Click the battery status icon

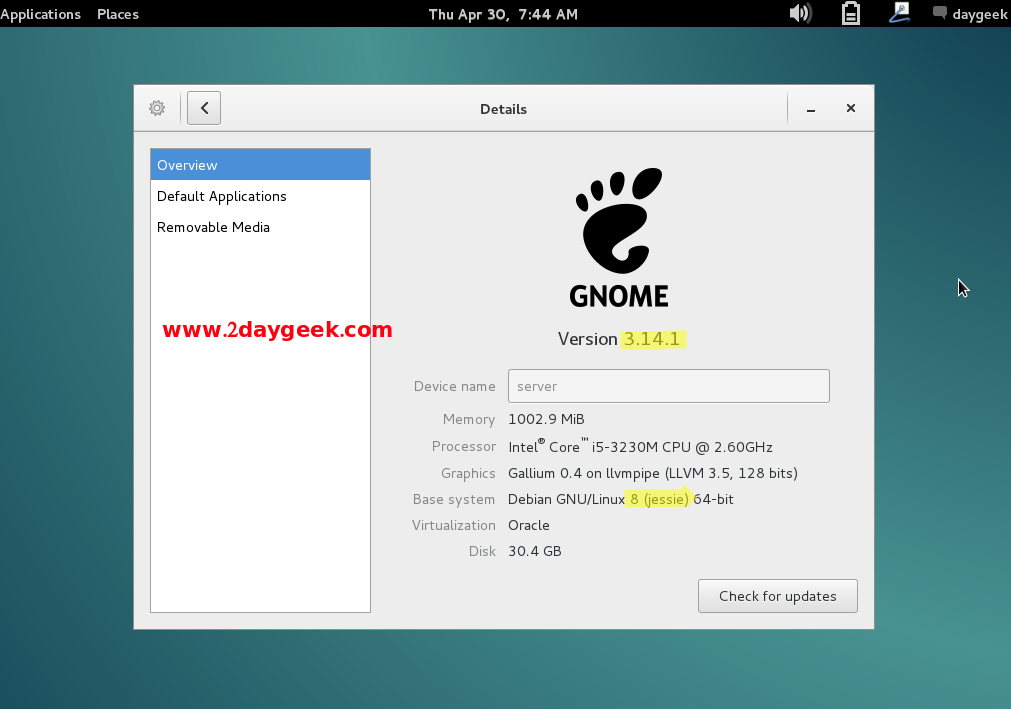click(850, 13)
